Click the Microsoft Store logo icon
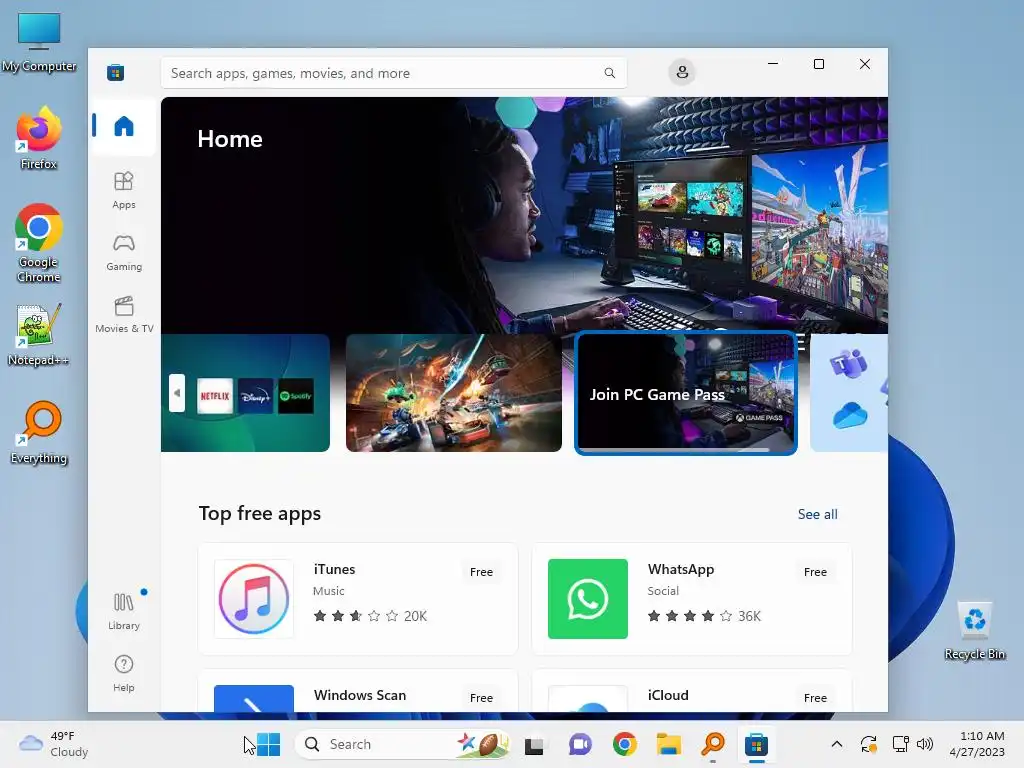This screenshot has height=768, width=1024. (x=116, y=72)
